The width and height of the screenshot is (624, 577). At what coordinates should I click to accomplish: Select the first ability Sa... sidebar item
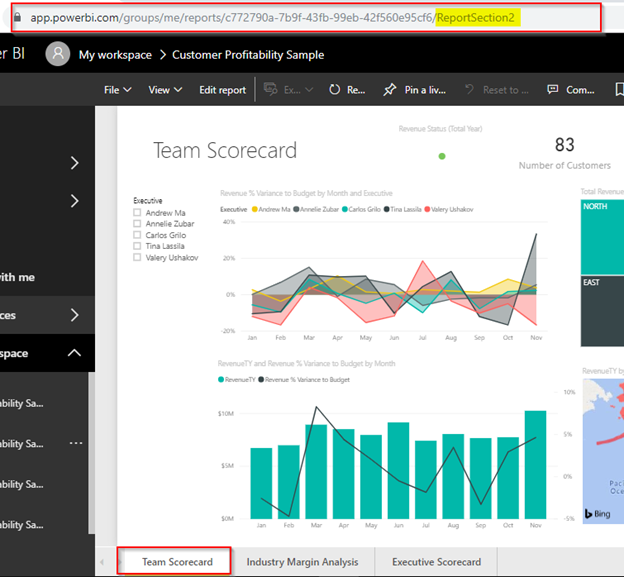pyautogui.click(x=22, y=403)
